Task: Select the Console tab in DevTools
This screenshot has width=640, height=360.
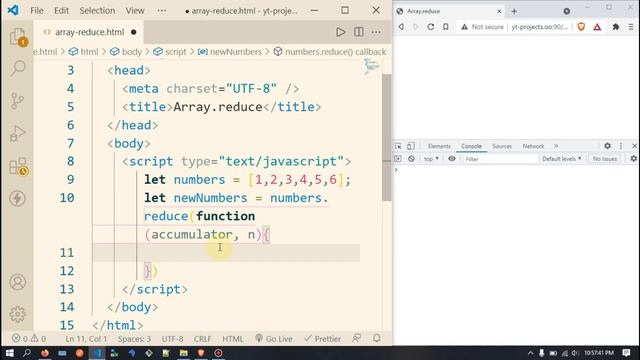Action: (471, 146)
